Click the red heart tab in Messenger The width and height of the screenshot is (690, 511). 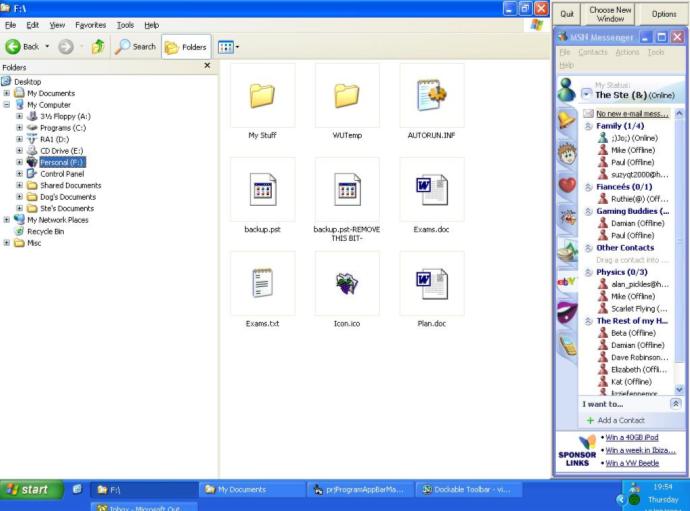pyautogui.click(x=567, y=185)
